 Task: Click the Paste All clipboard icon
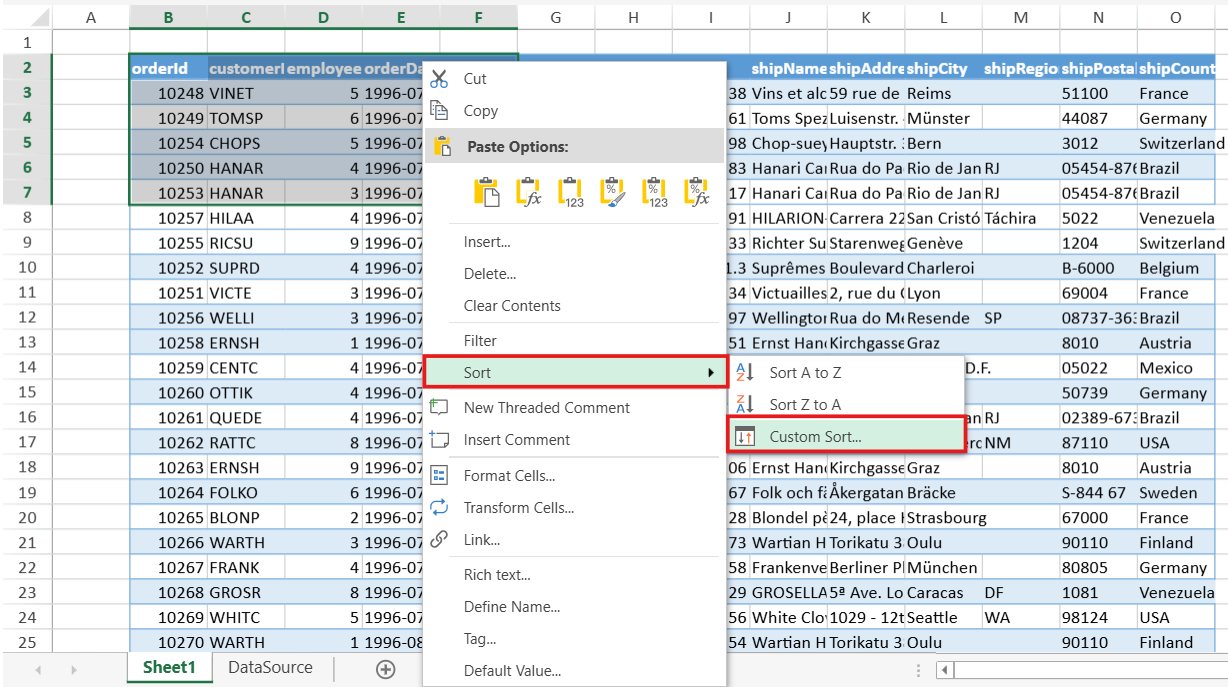(487, 192)
